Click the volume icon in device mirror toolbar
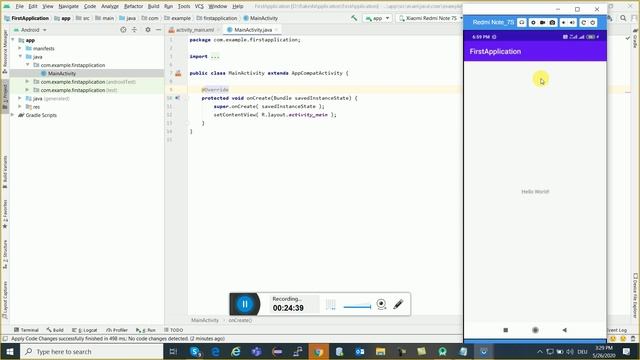 [572, 22]
